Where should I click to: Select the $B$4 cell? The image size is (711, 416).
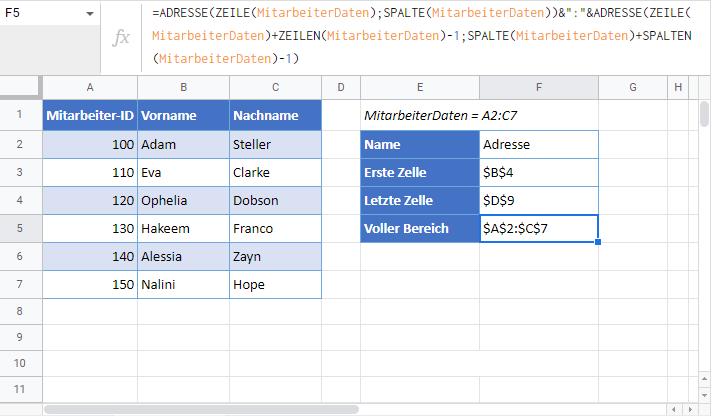point(539,172)
